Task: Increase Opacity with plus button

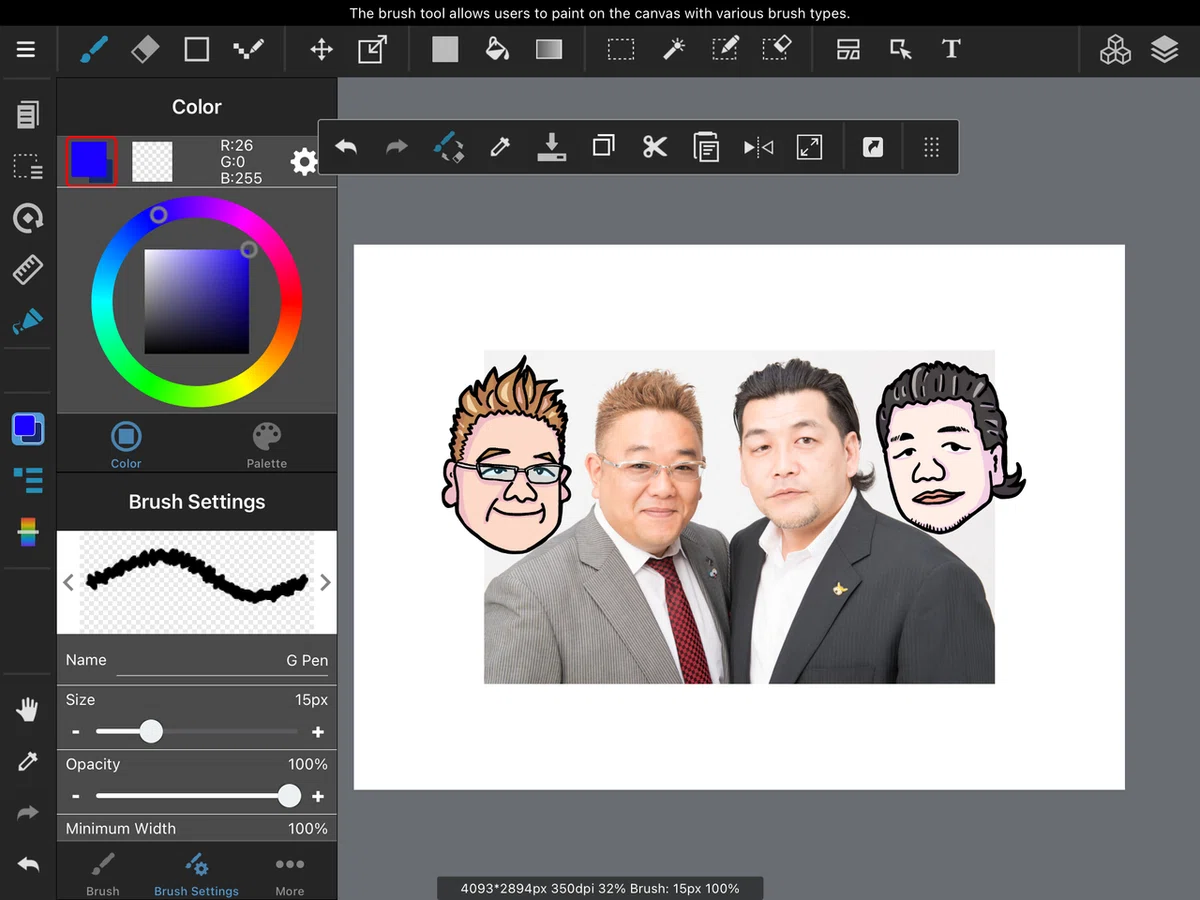Action: coord(318,797)
